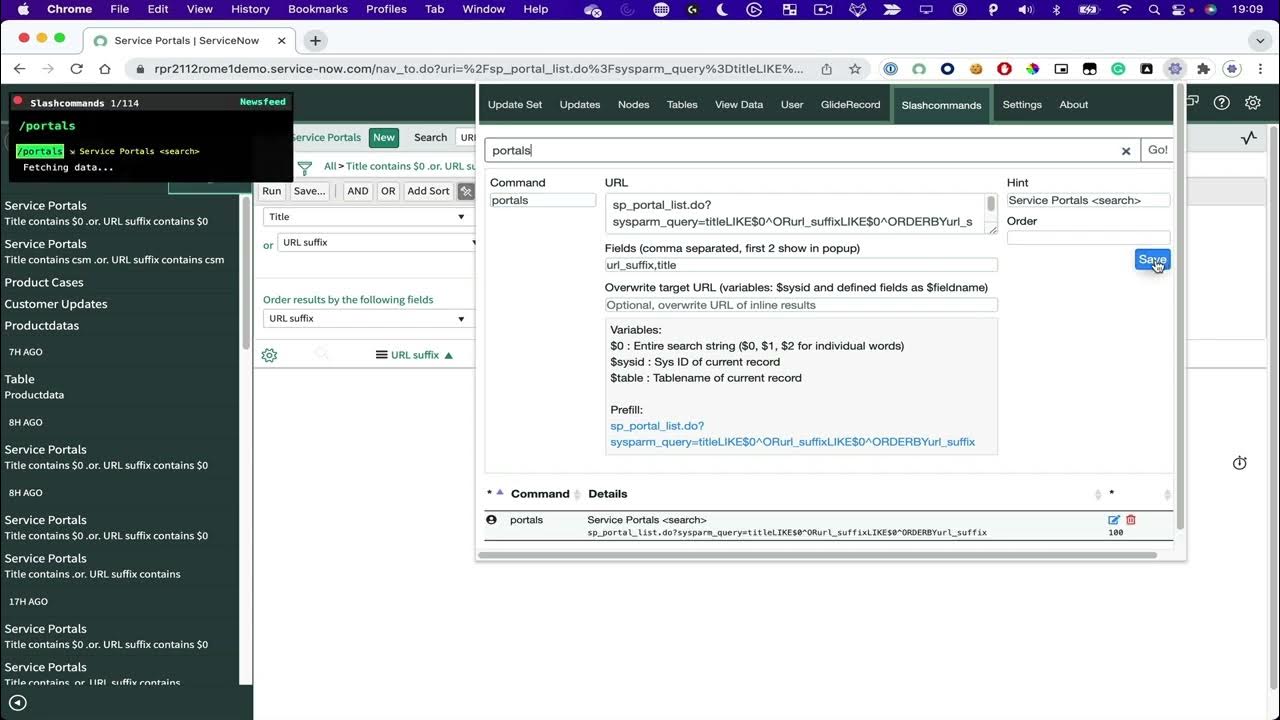Screen dimensions: 1280x720
Task: Open ServiceNow settings gear in header
Action: 1253,103
